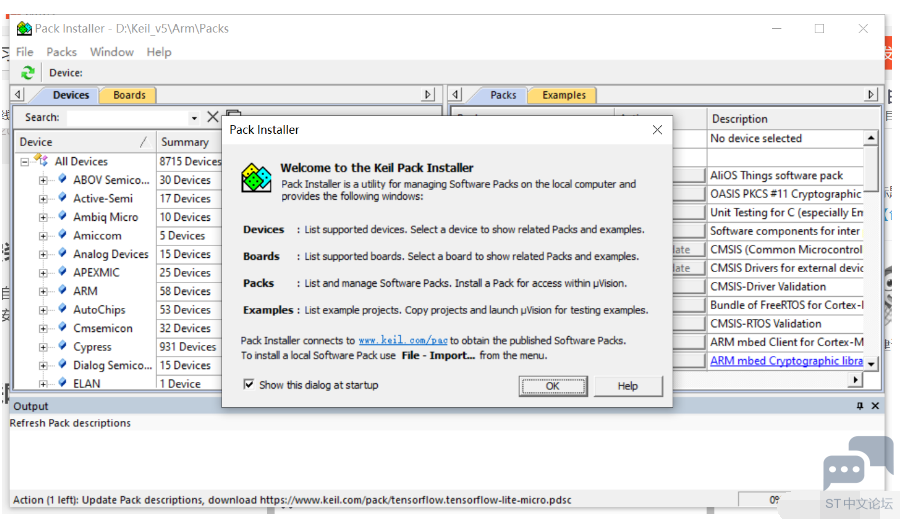The height and width of the screenshot is (519, 902).
Task: Click the All Devices tree root icon
Action: pos(41,160)
